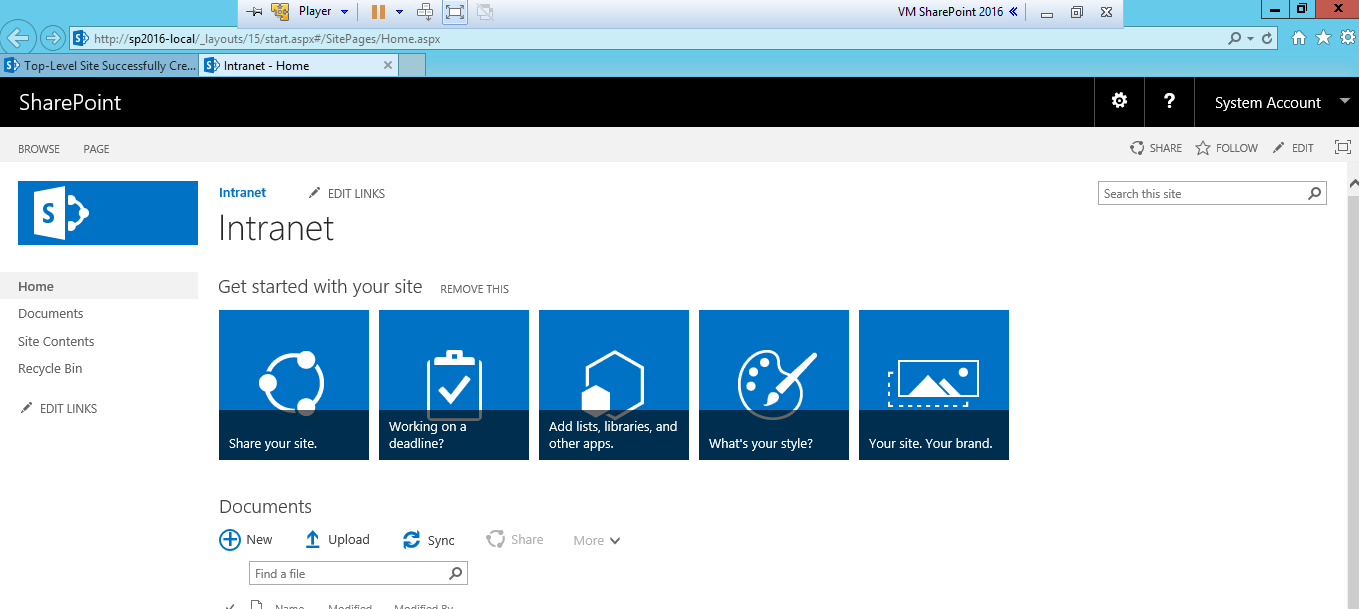This screenshot has width=1359, height=609.
Task: Click the page scrollbar up arrow
Action: pos(1353,184)
